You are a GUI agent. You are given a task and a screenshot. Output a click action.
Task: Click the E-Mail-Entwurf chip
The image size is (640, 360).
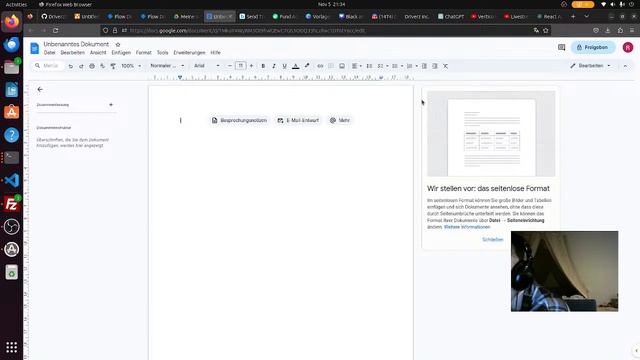click(298, 120)
